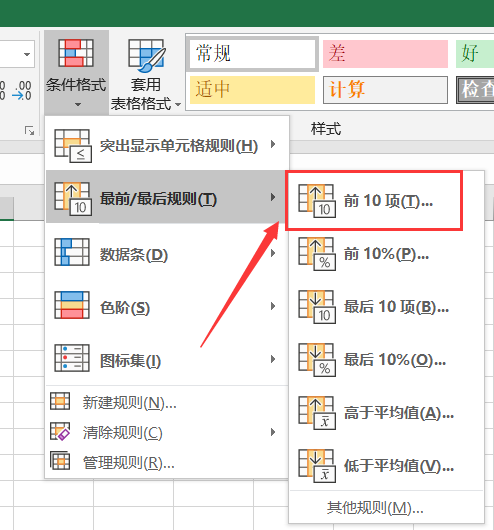Click the 样式 group label
494x530 pixels.
pos(326,129)
